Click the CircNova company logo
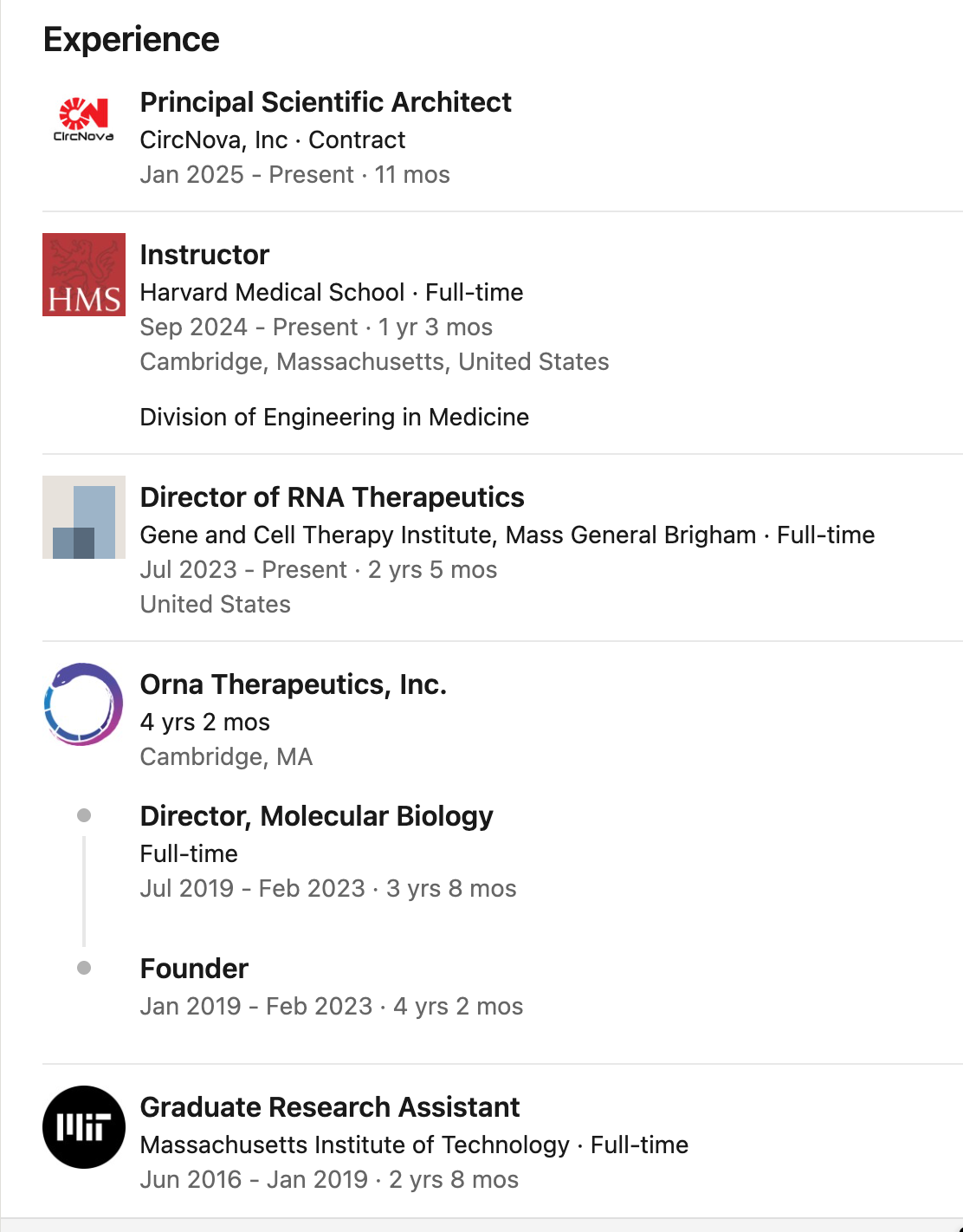 point(84,122)
